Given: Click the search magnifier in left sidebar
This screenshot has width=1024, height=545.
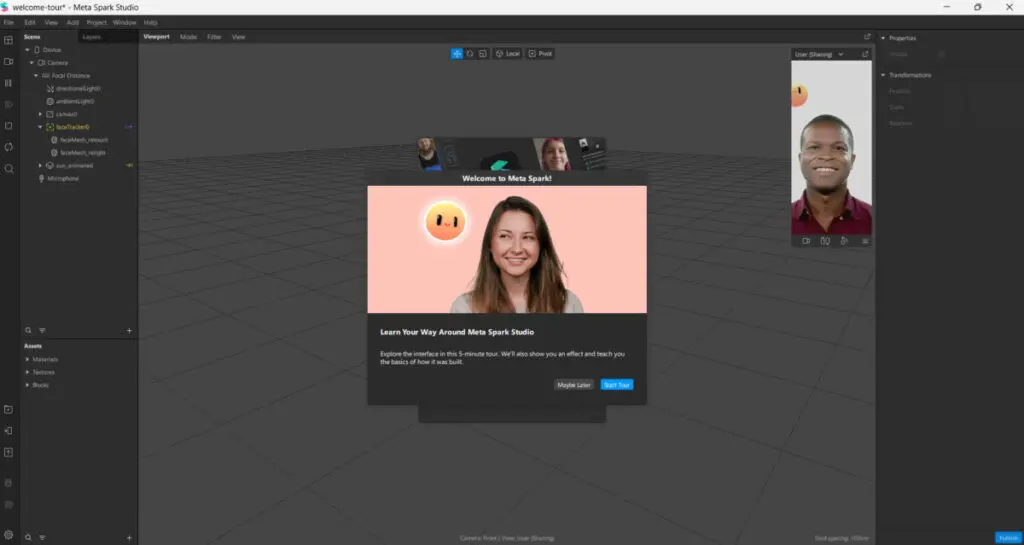Looking at the screenshot, I should tap(8, 168).
